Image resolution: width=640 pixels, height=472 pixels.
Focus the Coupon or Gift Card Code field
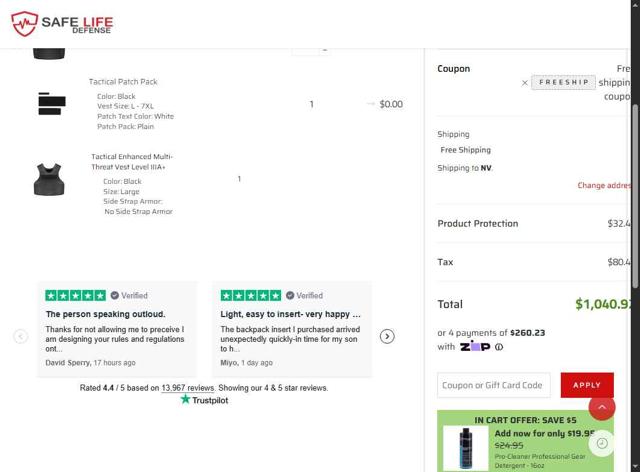point(493,385)
